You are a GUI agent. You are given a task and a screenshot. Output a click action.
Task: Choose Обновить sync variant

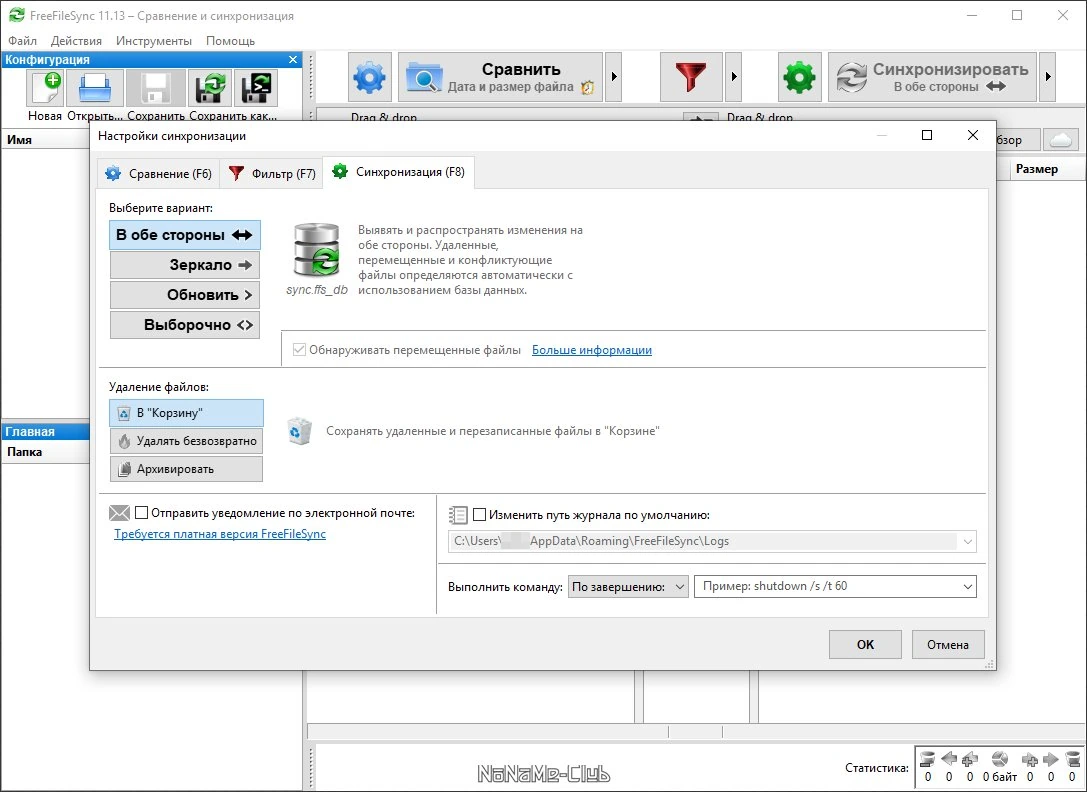click(184, 295)
